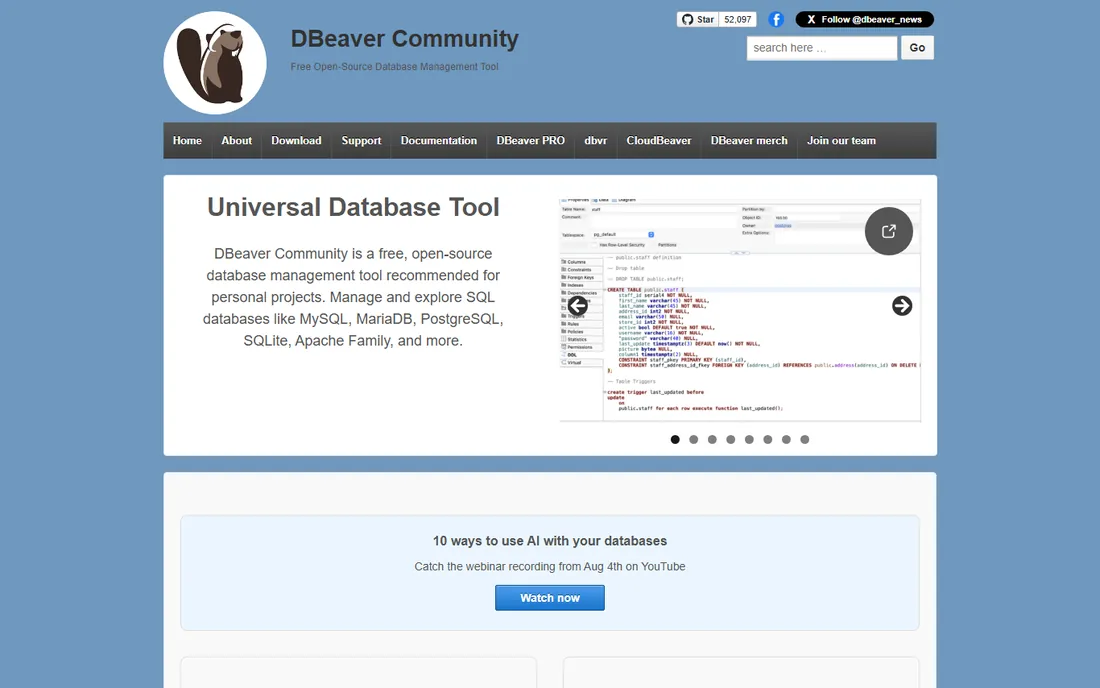Click '10 ways to use AI with your databases'

coord(550,541)
